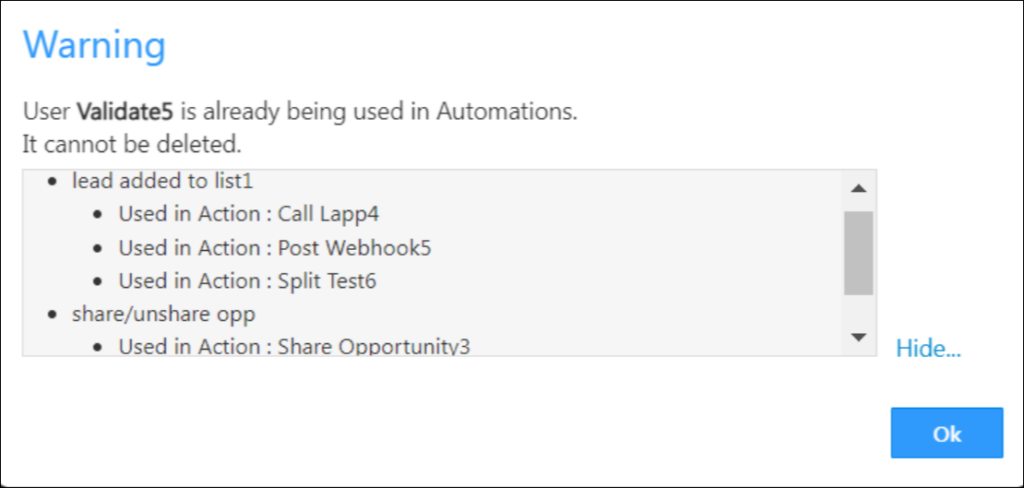Click bullet beside the Split Test6 action
Screen dimensions: 1024x488
click(99, 282)
